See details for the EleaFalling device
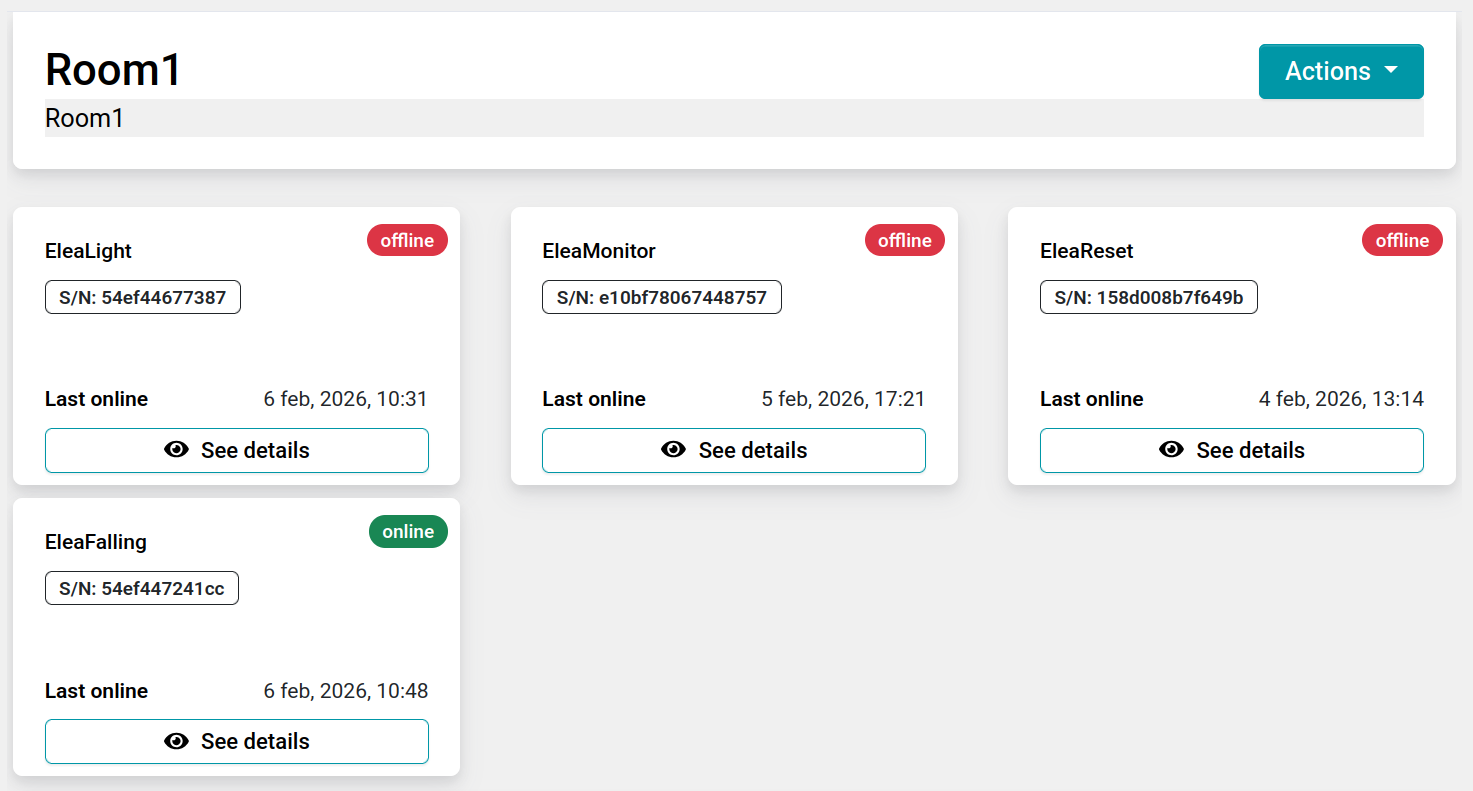Viewport: 1473px width, 791px height. 237,741
